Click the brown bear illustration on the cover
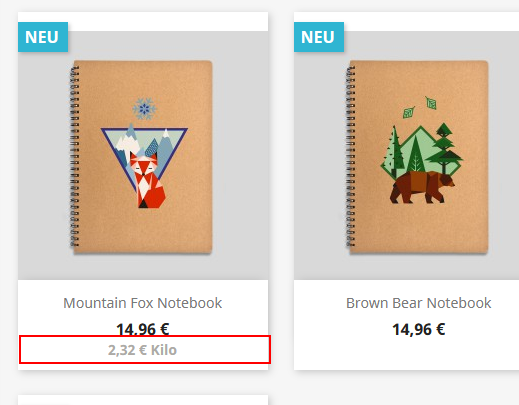Viewport: 519px width, 405px height. click(422, 187)
